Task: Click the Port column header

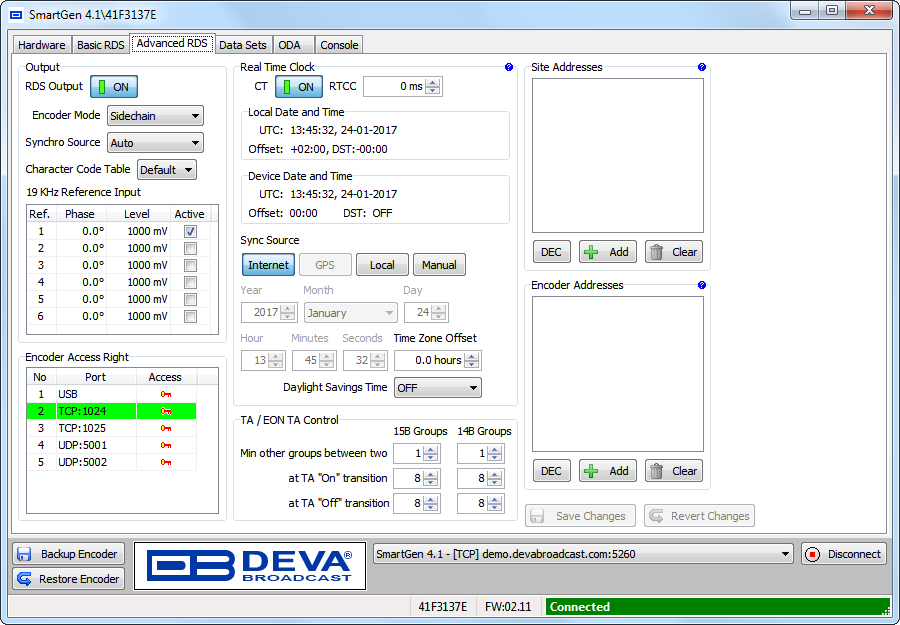Action: [x=95, y=377]
